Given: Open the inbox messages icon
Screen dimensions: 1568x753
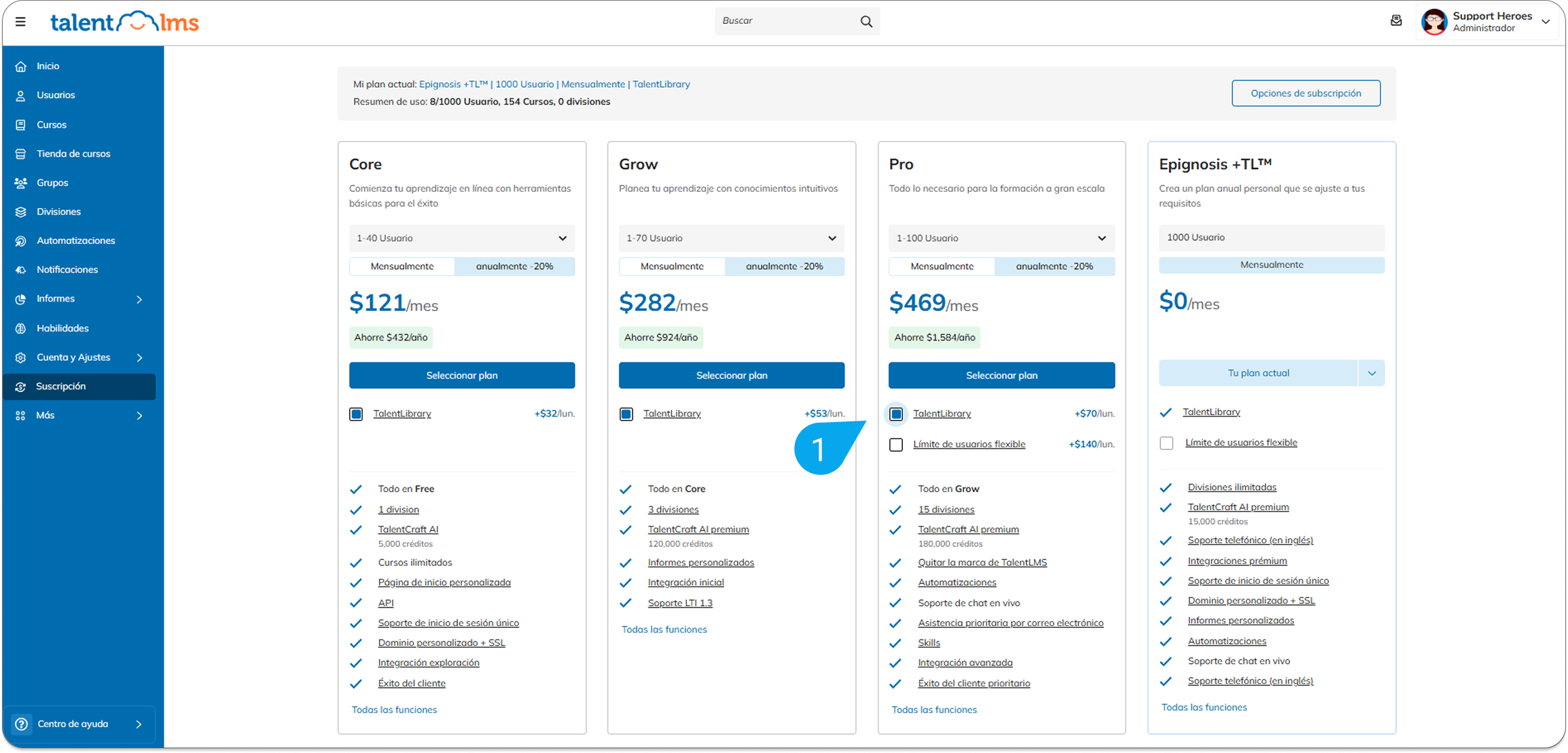Looking at the screenshot, I should pos(1396,21).
